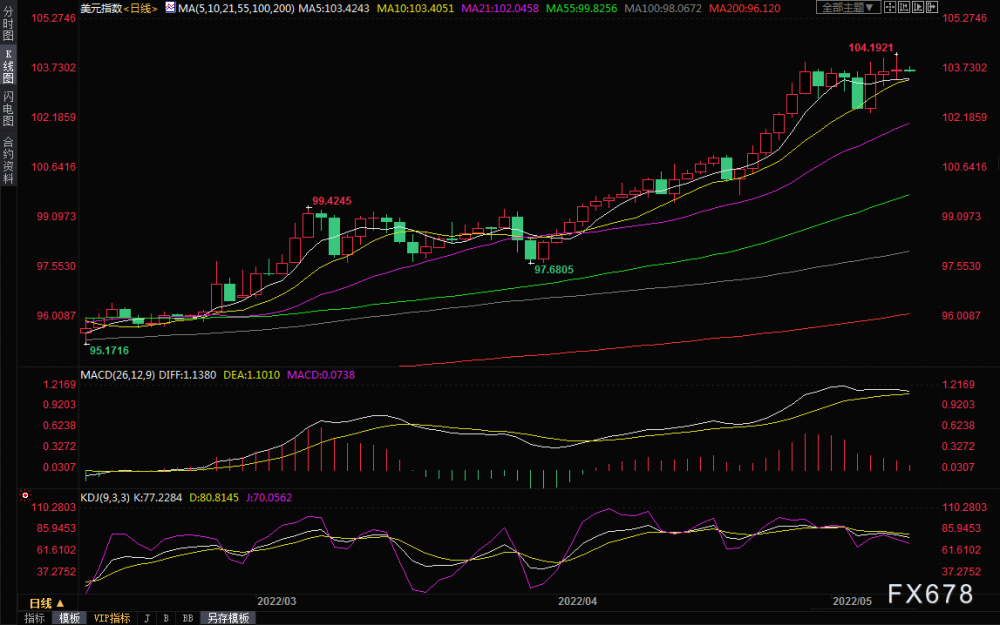Viewport: 1000px width, 625px height.
Task: Click the 95.1716 low price label
Action: point(109,351)
